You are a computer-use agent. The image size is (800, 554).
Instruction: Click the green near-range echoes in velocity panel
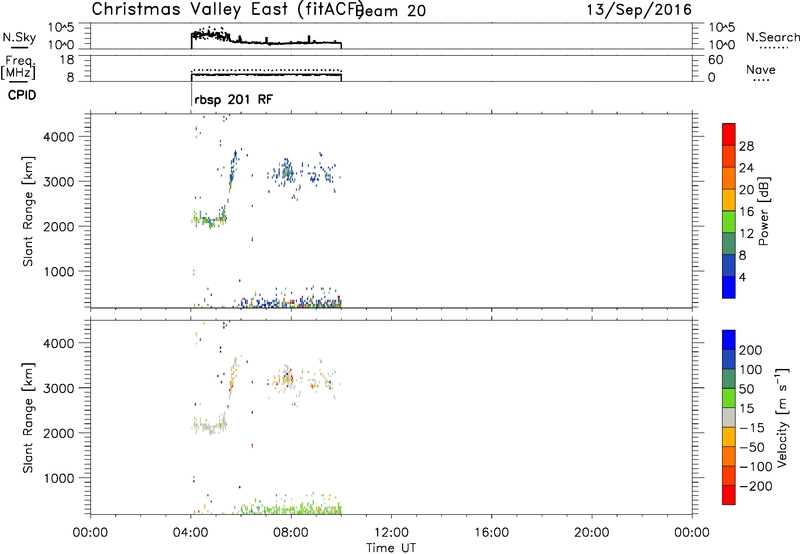click(291, 509)
